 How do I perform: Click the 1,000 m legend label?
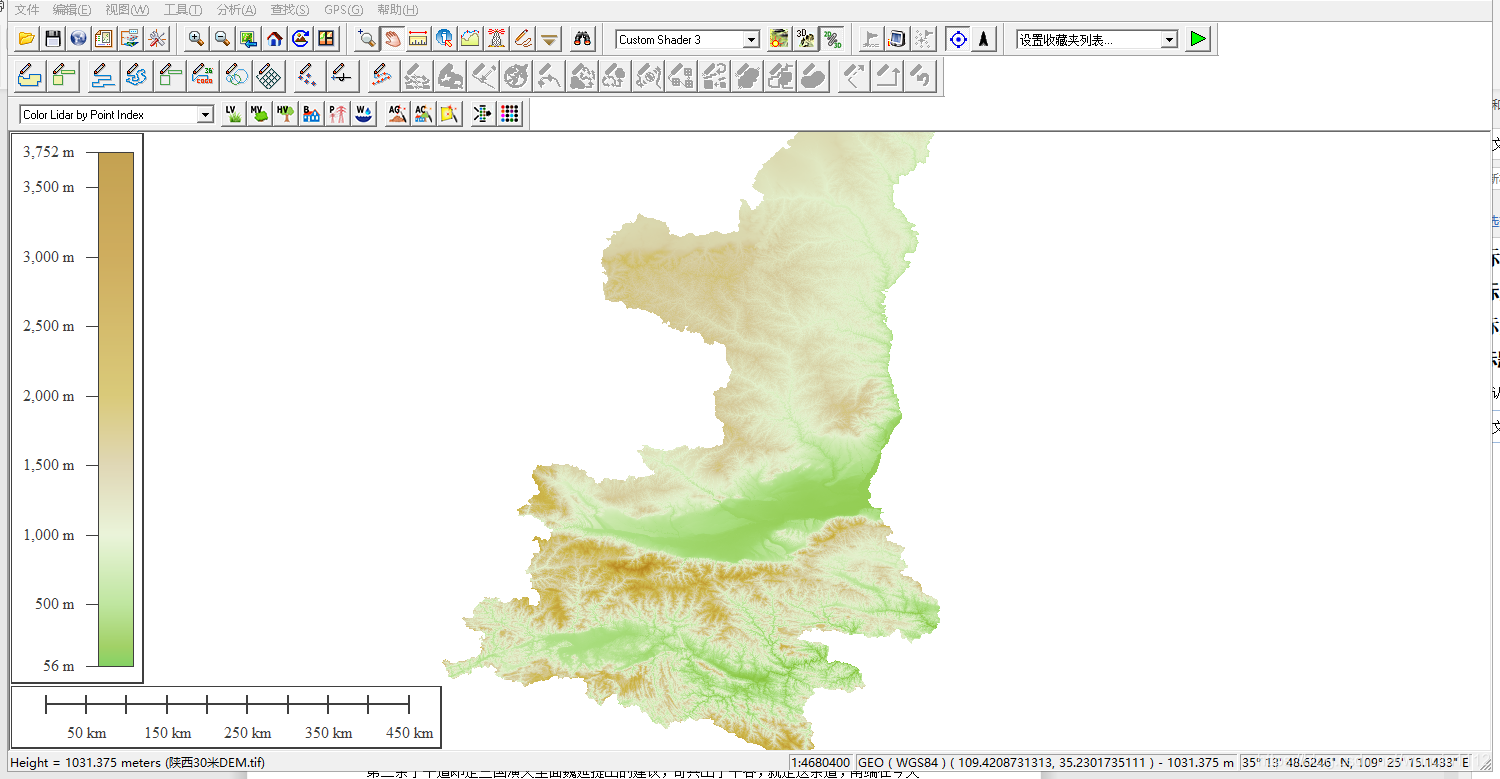coord(49,535)
